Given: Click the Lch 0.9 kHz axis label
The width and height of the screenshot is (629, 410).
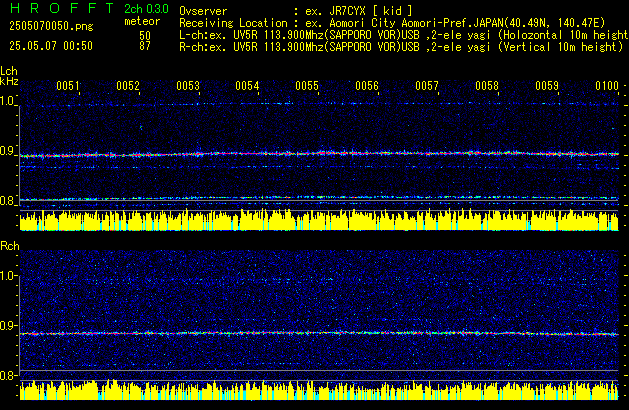Looking at the screenshot, I should tap(7, 151).
